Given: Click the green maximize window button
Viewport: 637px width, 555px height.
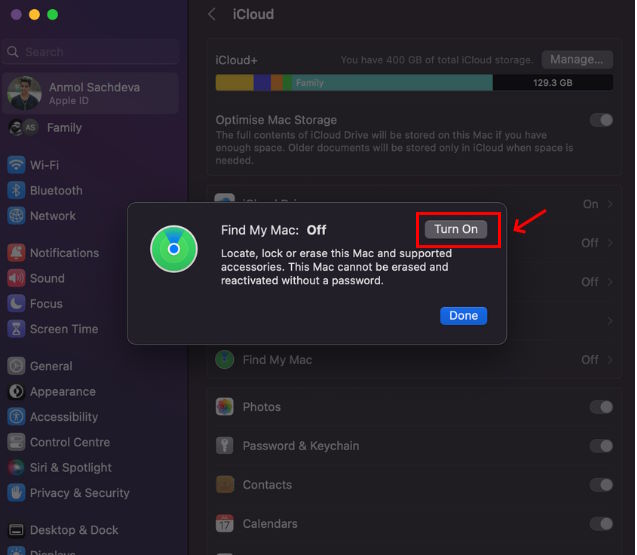Looking at the screenshot, I should (52, 15).
